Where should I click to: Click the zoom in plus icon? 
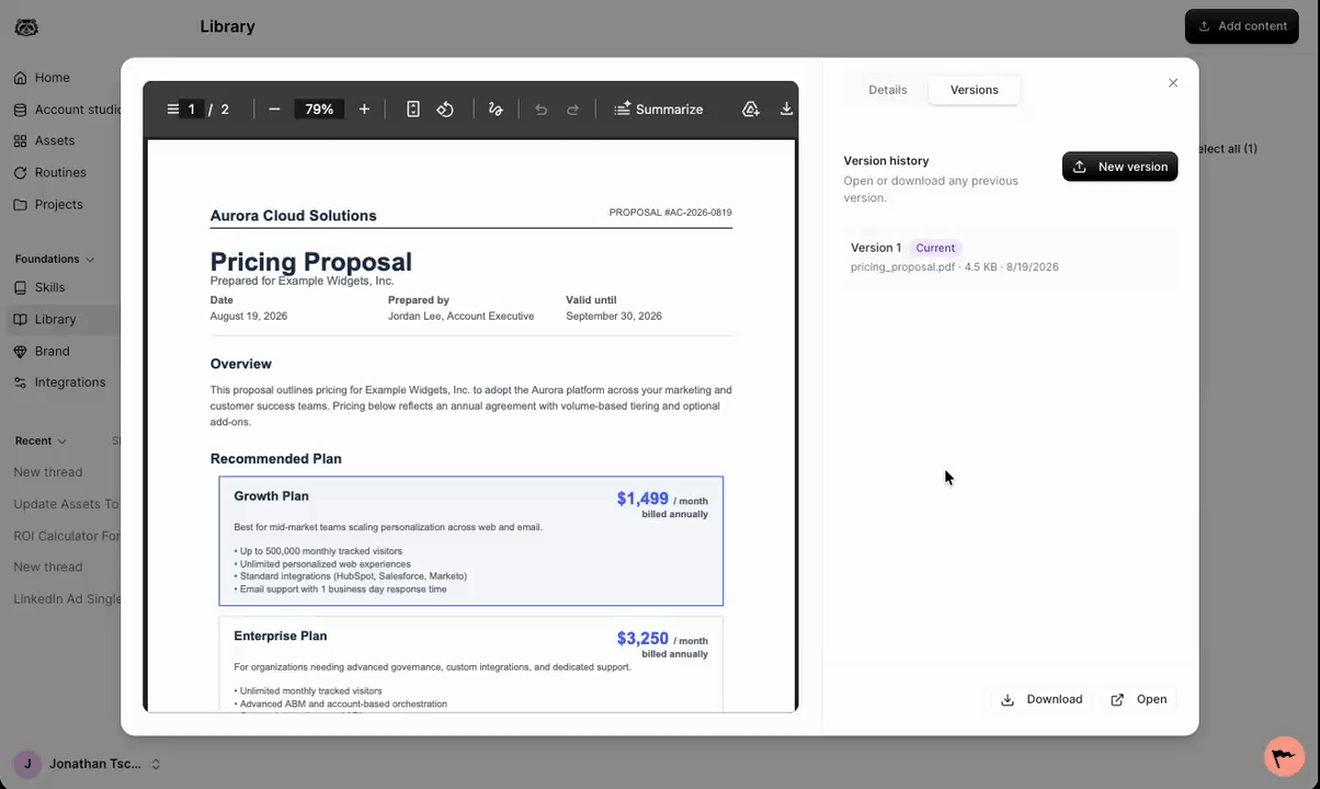coord(364,109)
